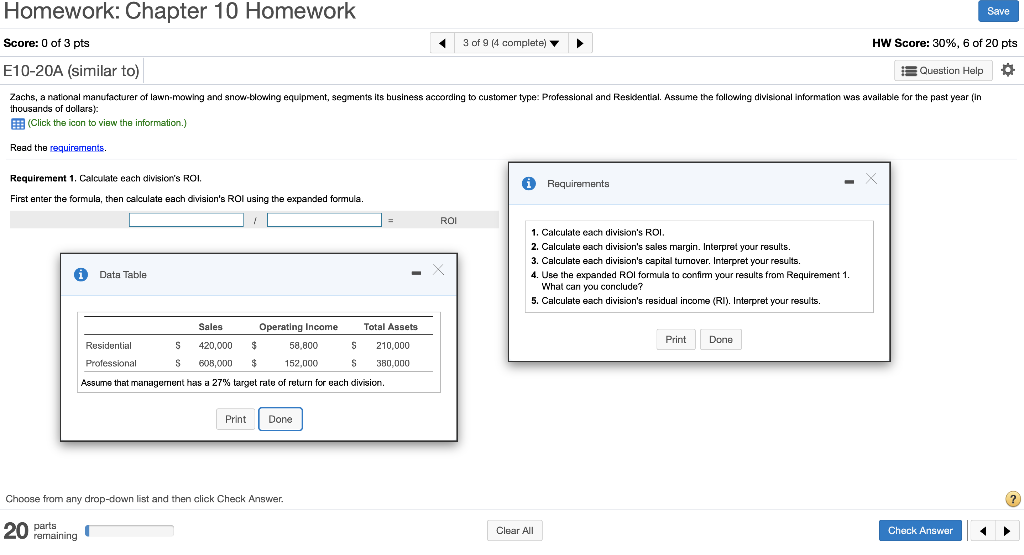1024x555 pixels.
Task: Open Question Help menu
Action: click(942, 71)
